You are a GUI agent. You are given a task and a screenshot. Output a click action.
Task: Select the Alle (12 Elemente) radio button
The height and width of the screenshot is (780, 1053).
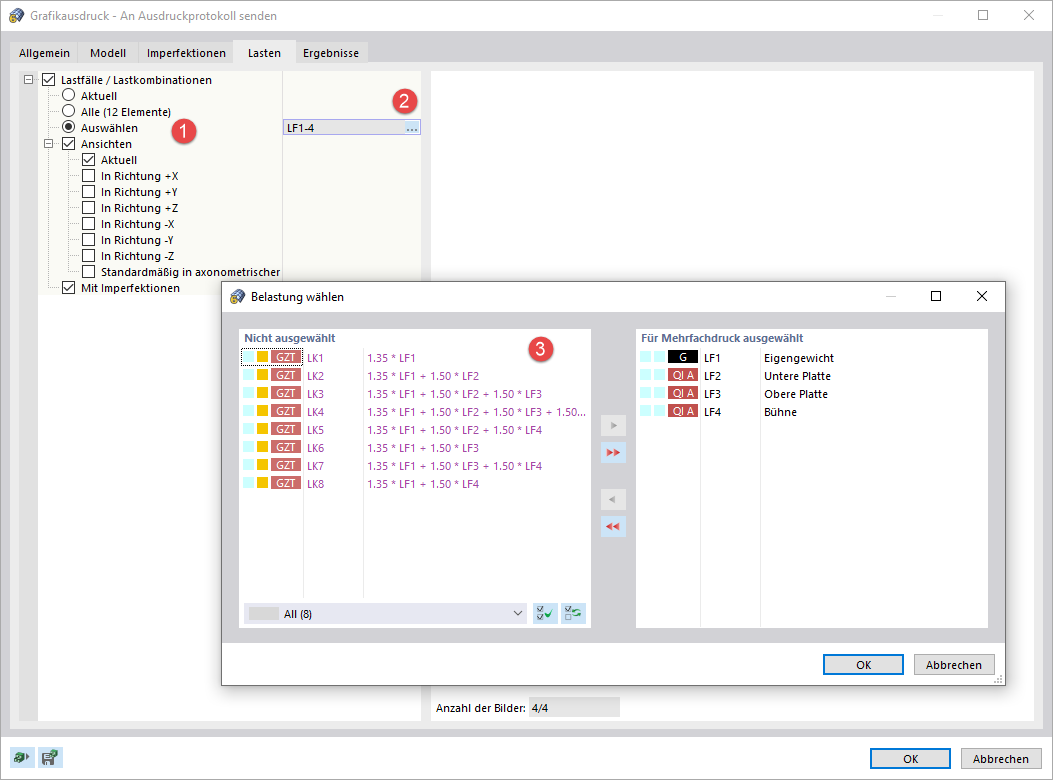pyautogui.click(x=68, y=111)
